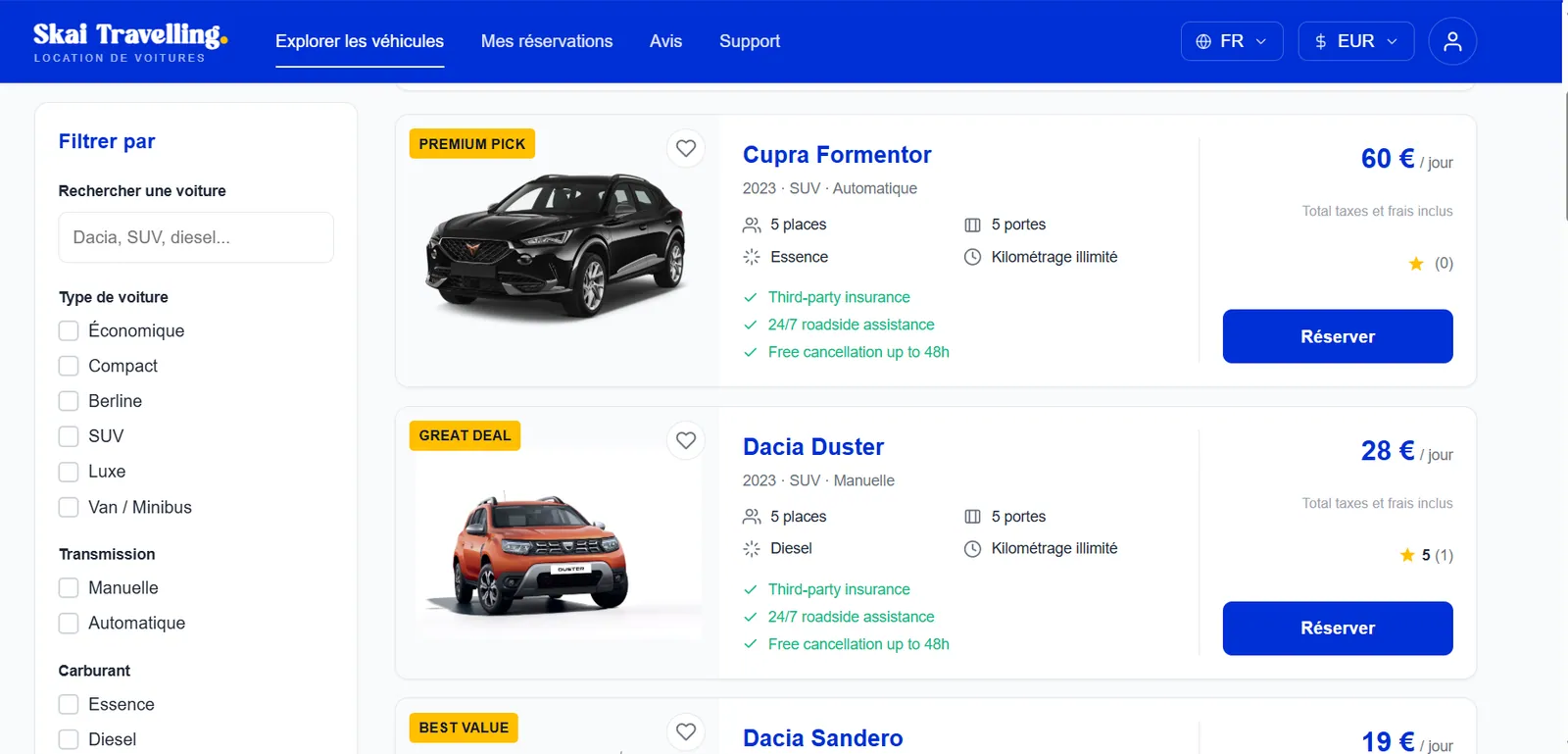Tick the Diesel fuel checkbox
Screen dimensions: 1568x754
click(x=69, y=739)
